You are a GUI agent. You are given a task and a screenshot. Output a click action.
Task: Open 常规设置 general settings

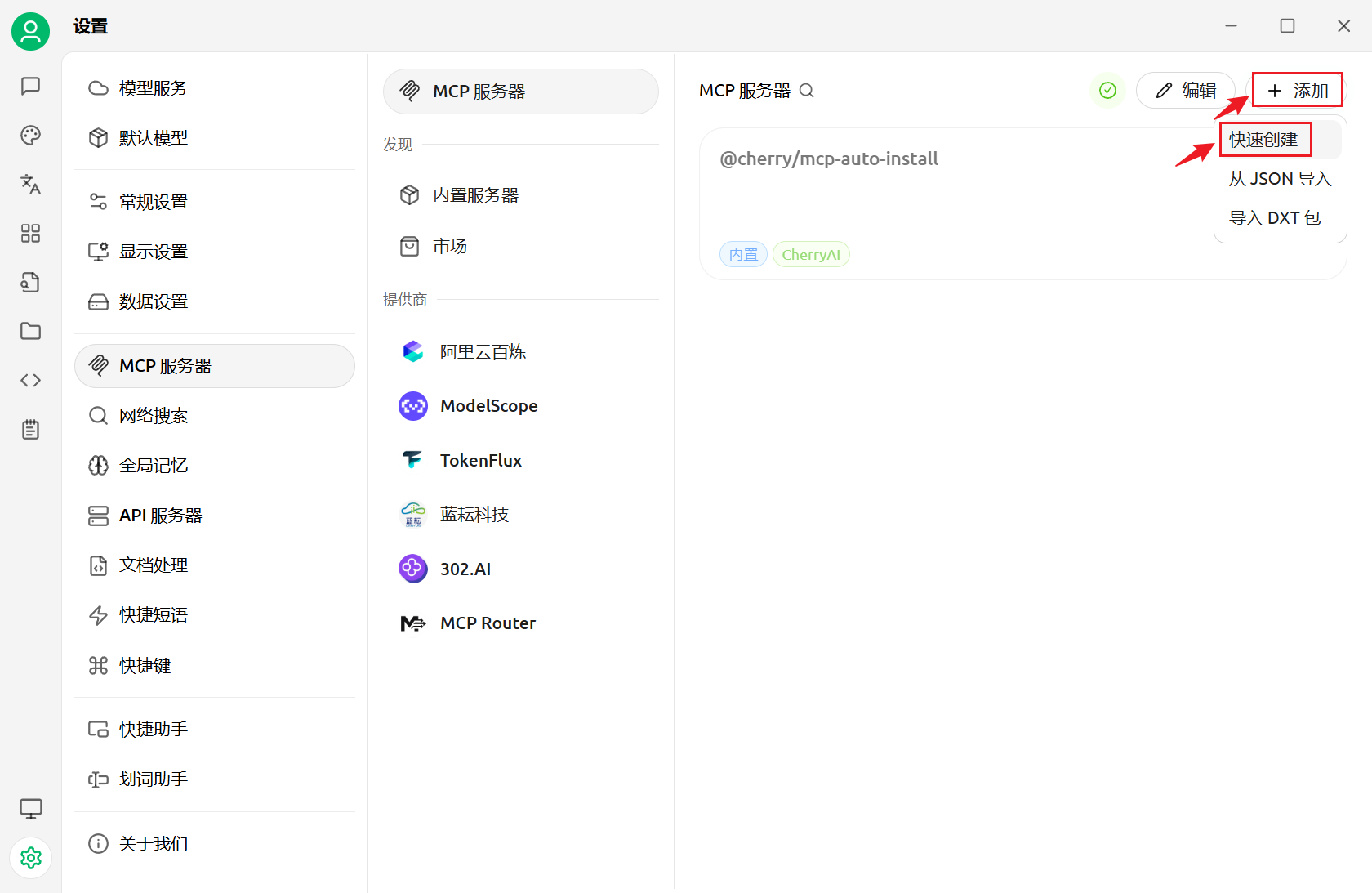(215, 202)
